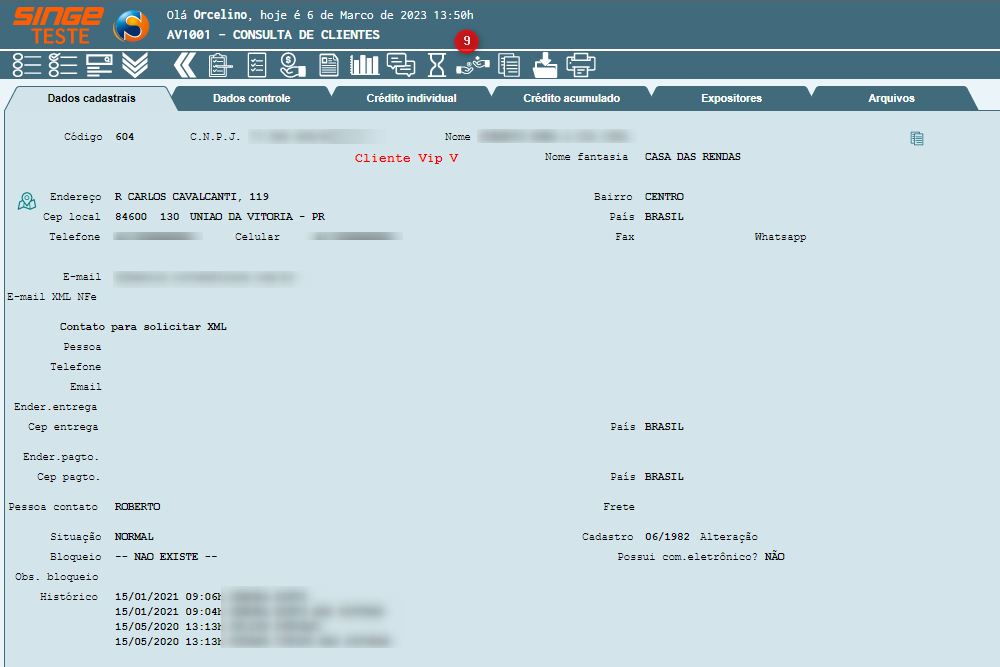Screen dimensions: 1000x667
Task: Click the download tray icon
Action: tap(545, 66)
